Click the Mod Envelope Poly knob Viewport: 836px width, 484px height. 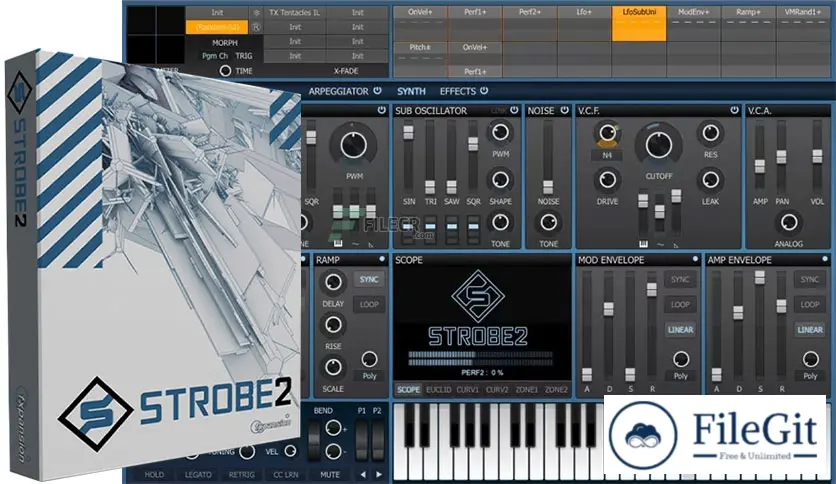[681, 359]
